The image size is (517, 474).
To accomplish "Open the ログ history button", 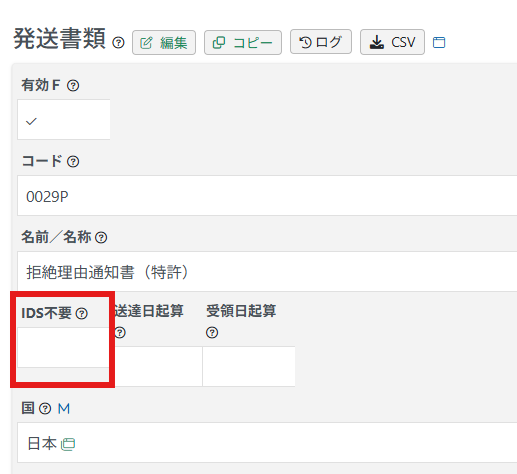I will point(321,42).
